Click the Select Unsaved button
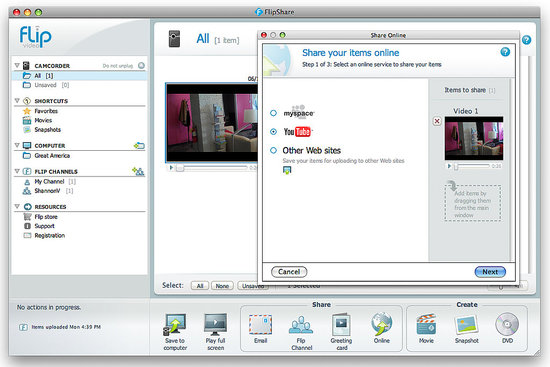 pyautogui.click(x=253, y=286)
